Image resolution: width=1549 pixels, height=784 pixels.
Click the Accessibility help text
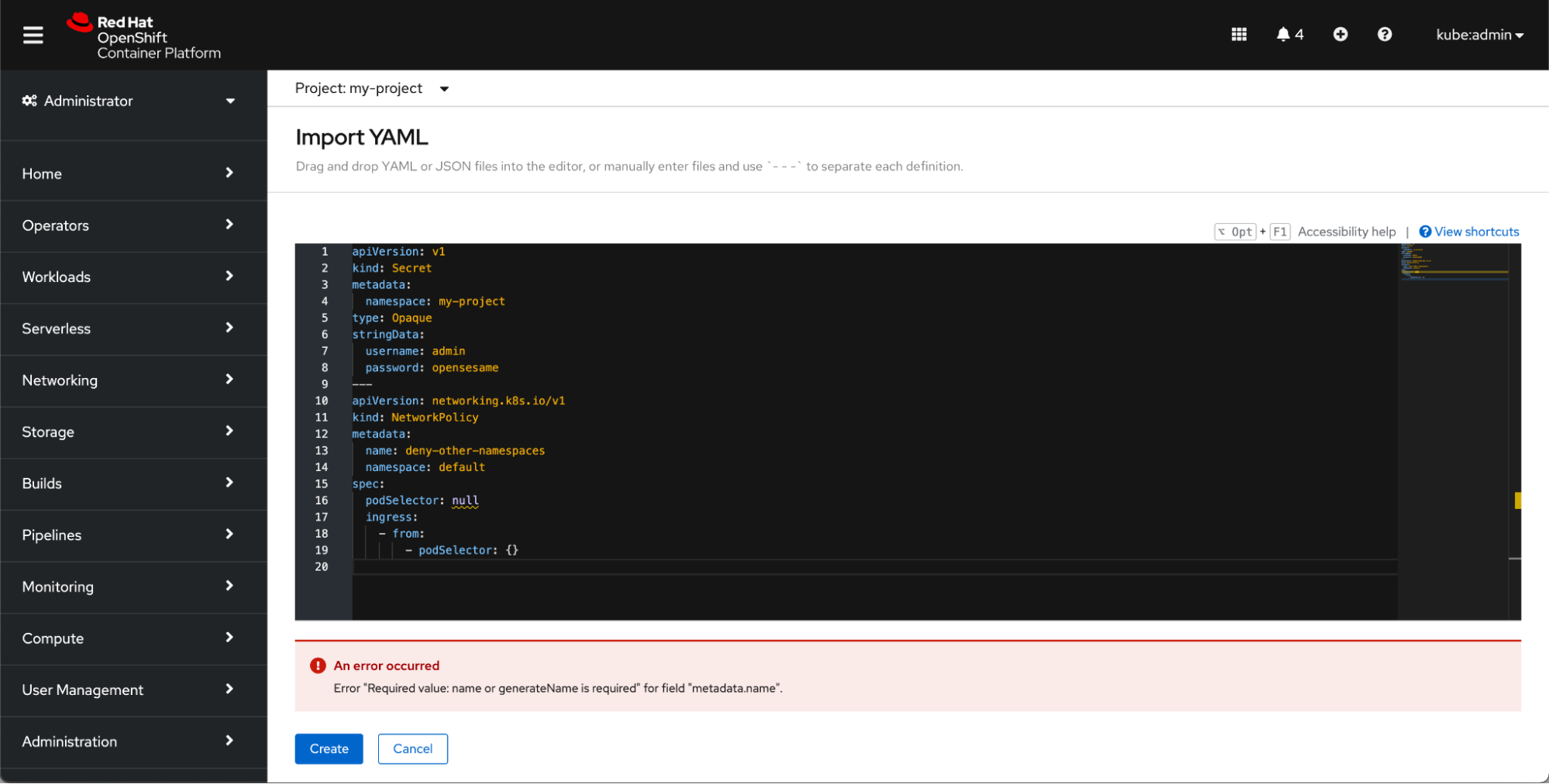1347,232
